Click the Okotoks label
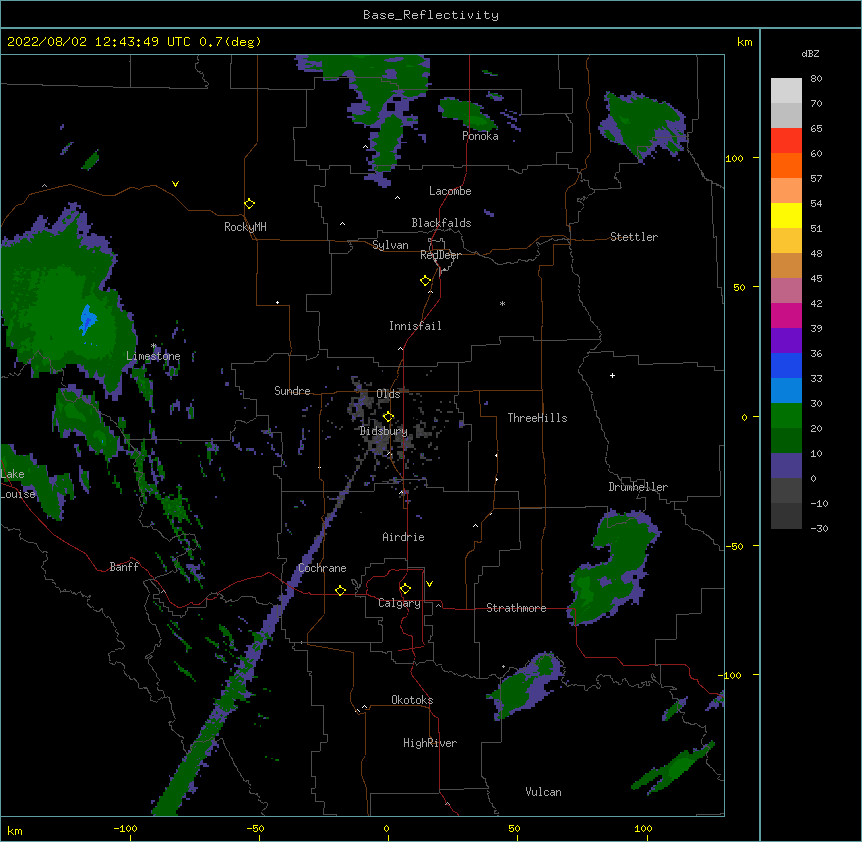Screen dimensions: 862x842 point(412,700)
